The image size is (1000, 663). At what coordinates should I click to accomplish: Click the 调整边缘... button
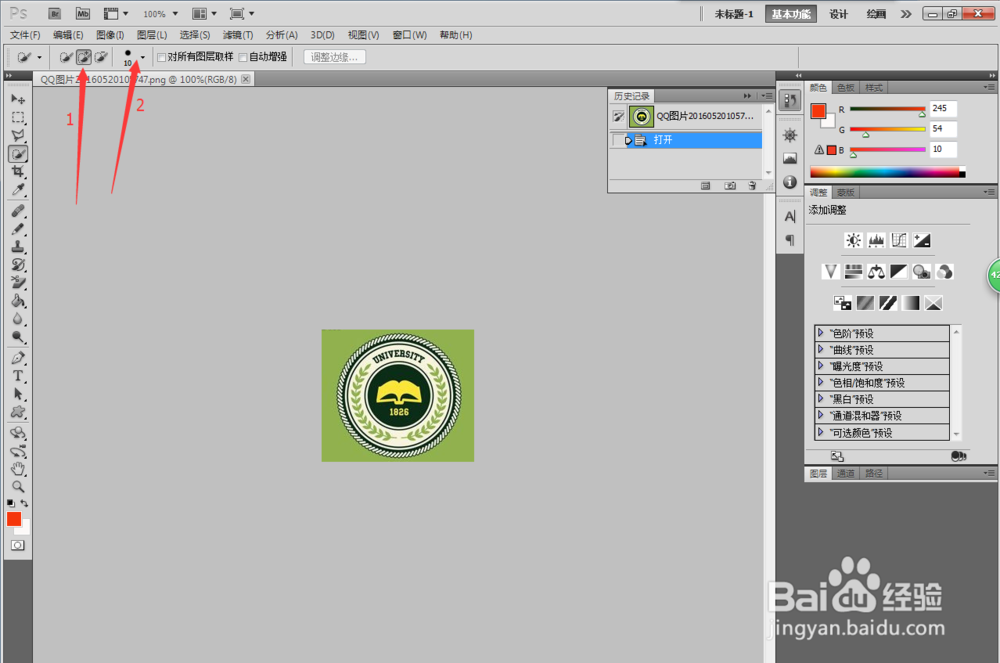coord(334,57)
